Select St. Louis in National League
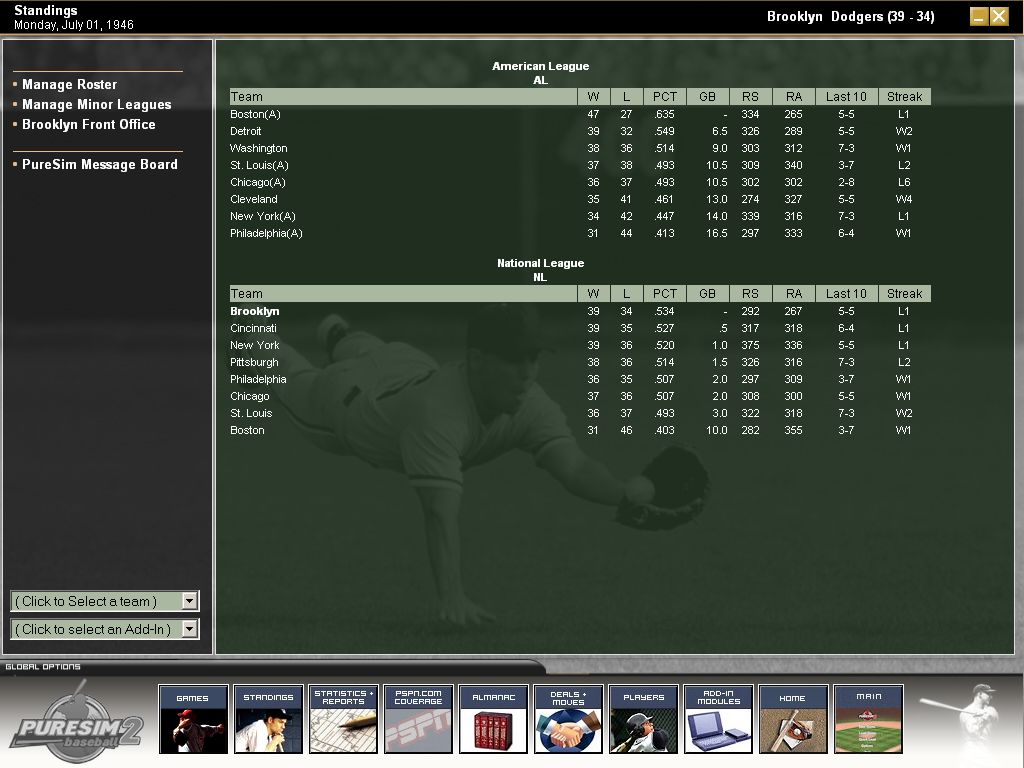1024x768 pixels. click(x=580, y=413)
